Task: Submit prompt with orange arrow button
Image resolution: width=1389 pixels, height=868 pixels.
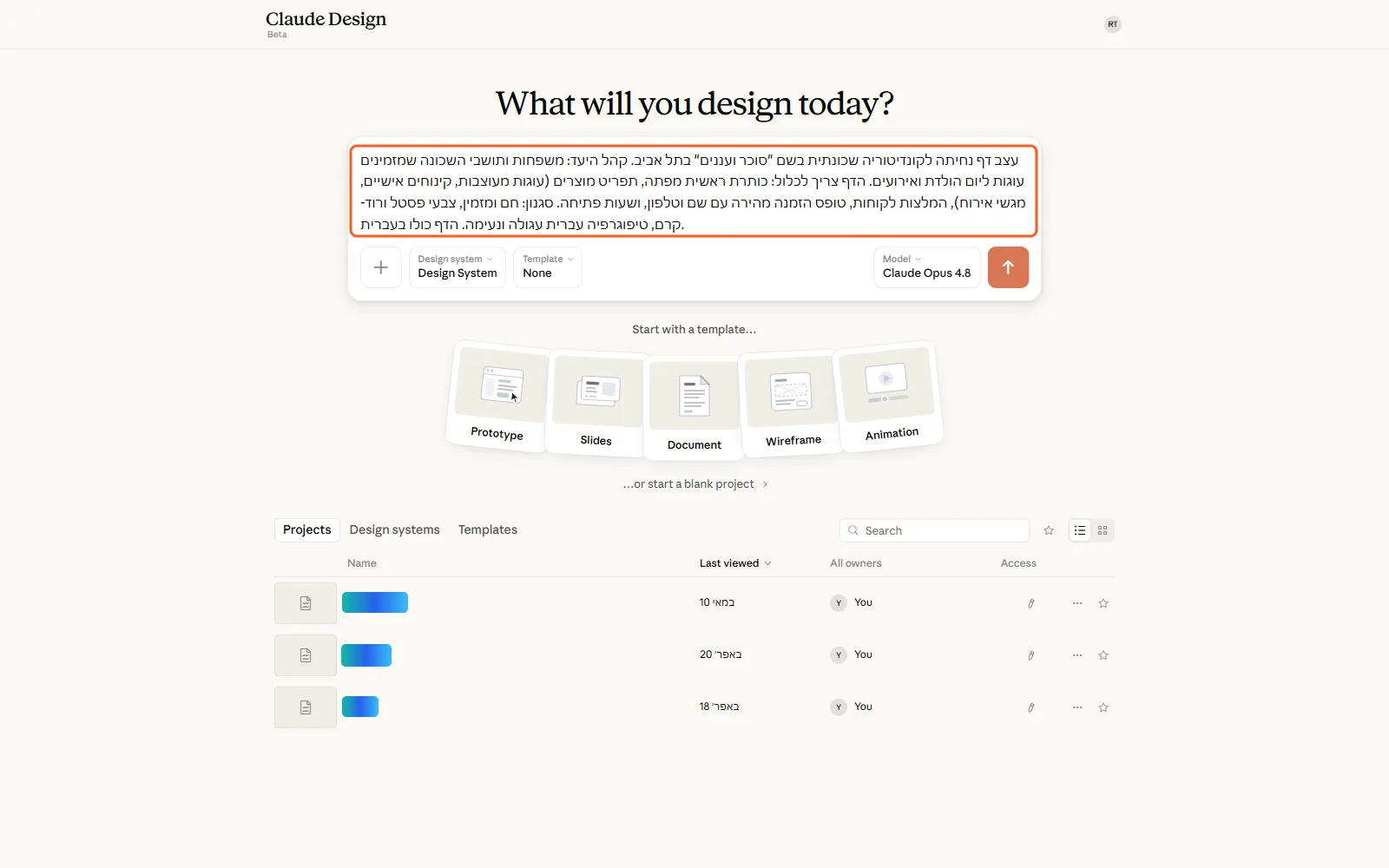Action: (1008, 267)
